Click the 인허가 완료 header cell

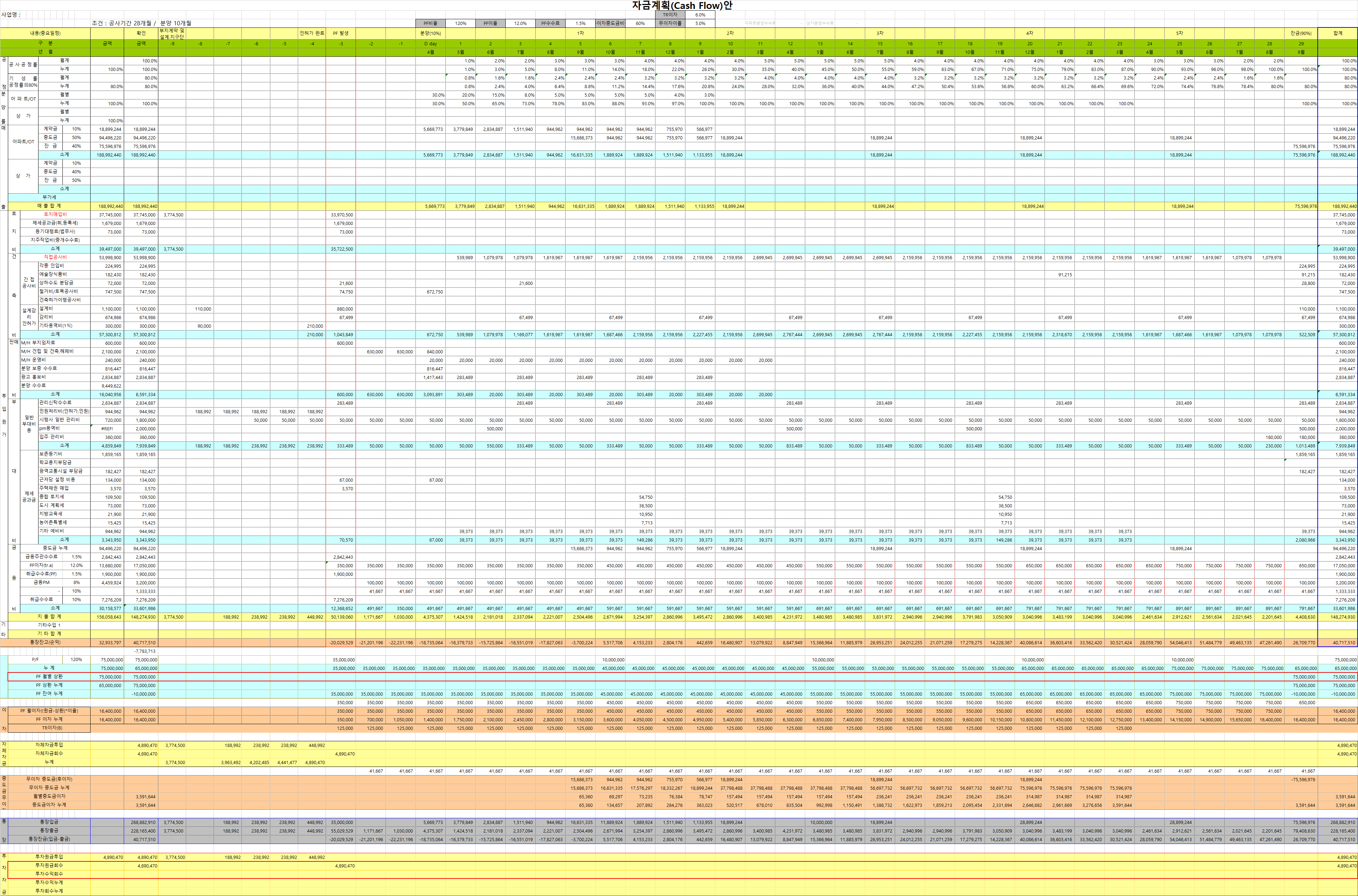[x=312, y=33]
